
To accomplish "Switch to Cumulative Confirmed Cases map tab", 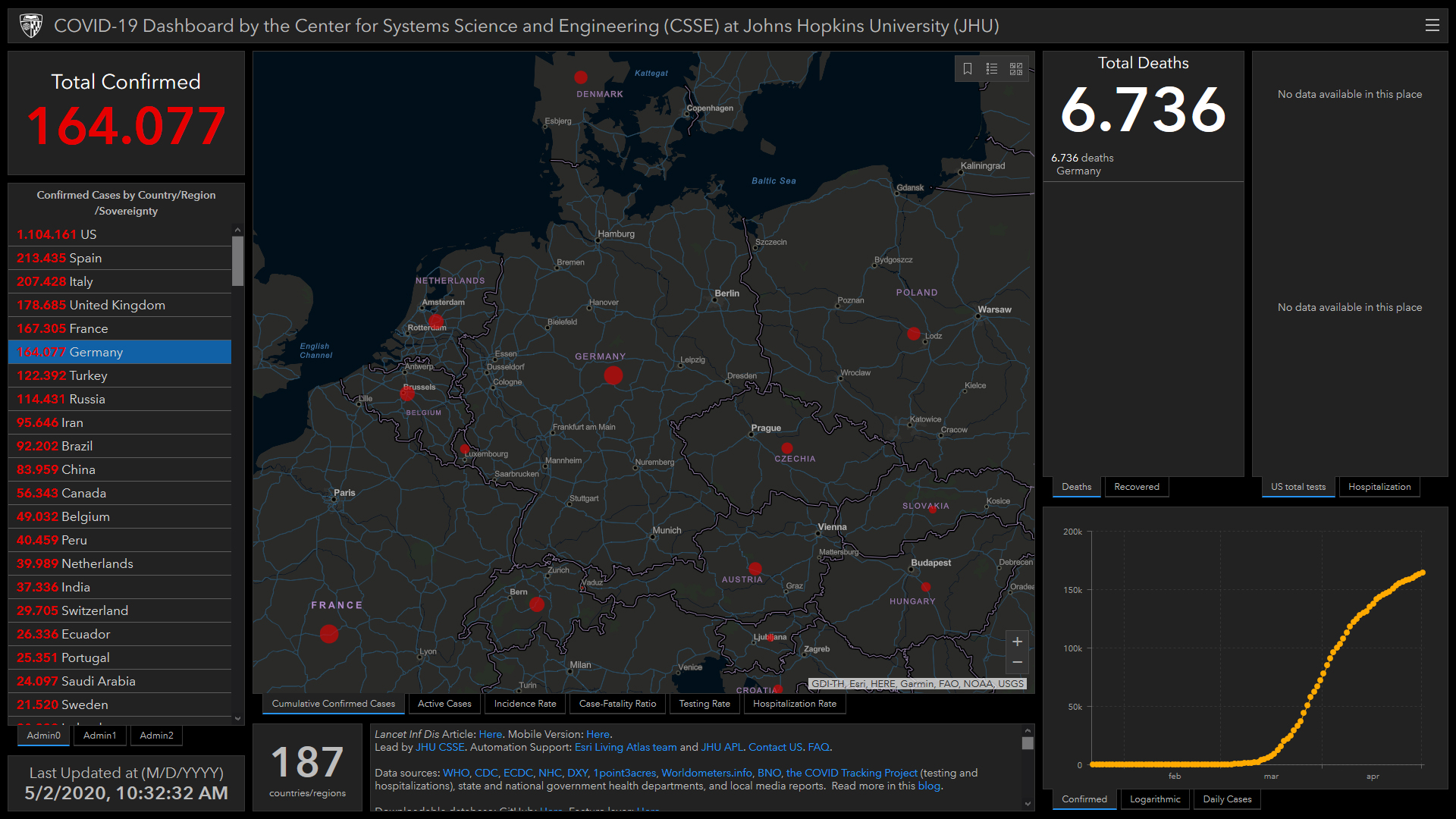I will [x=334, y=704].
